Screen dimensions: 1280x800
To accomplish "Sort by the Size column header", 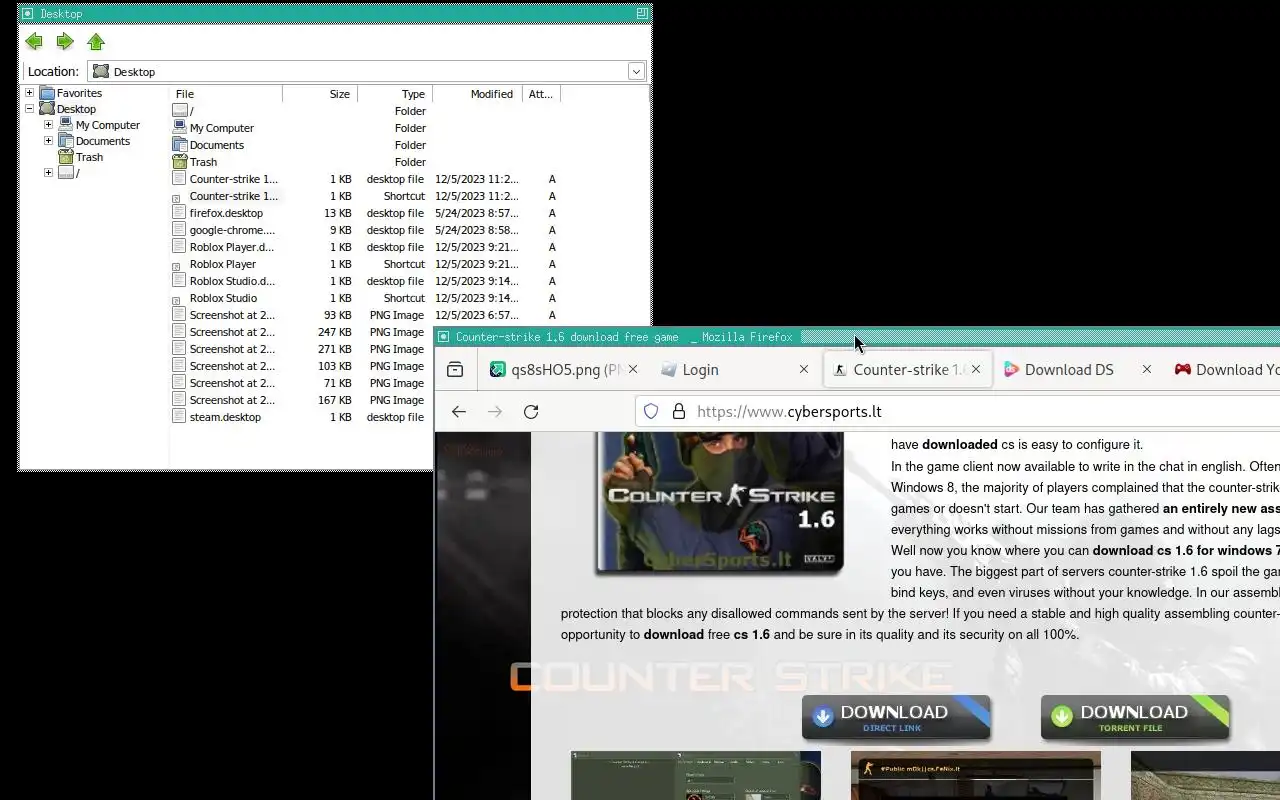I will pyautogui.click(x=320, y=94).
